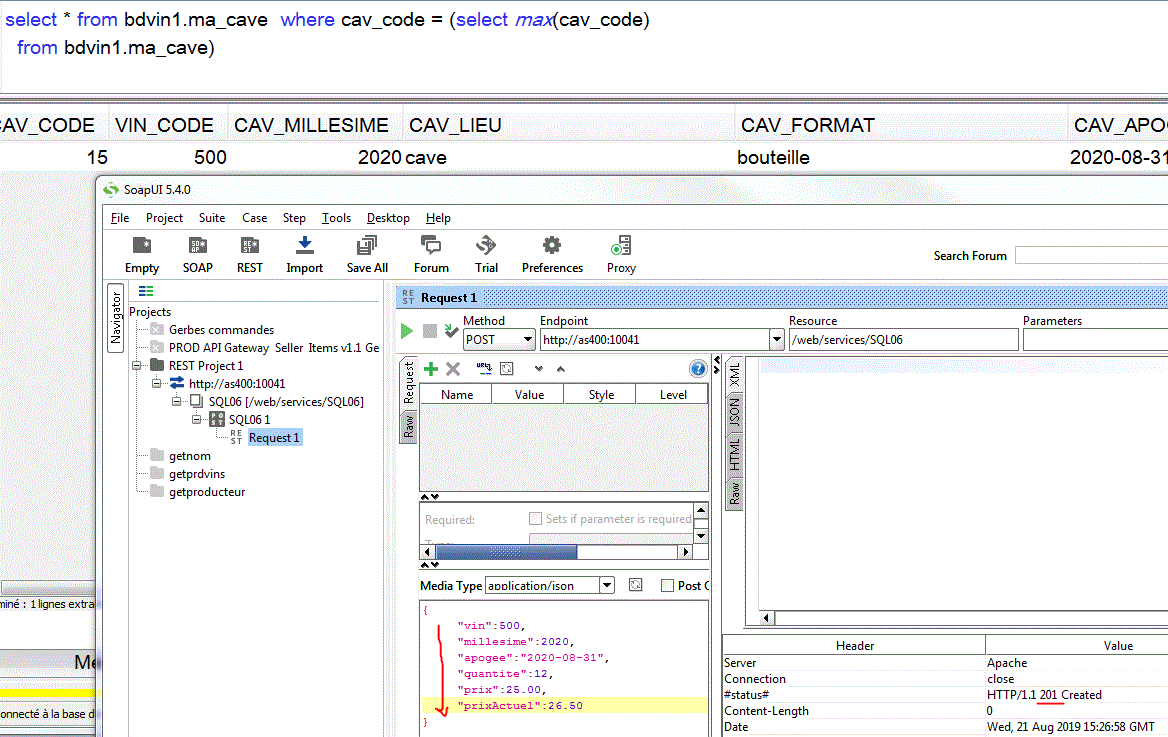Click the Save All toolbar icon
The width and height of the screenshot is (1168, 737).
(x=366, y=246)
